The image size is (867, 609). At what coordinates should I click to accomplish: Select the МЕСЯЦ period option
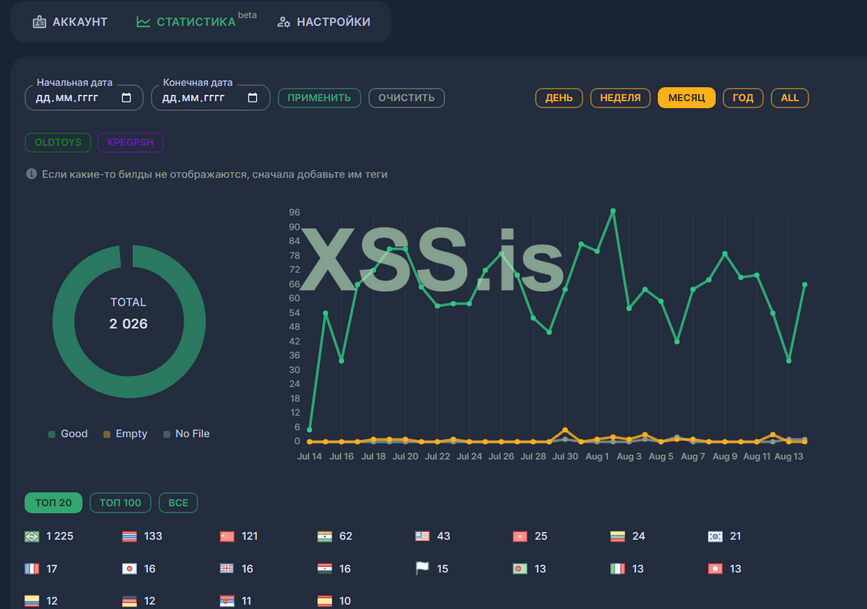click(x=687, y=98)
